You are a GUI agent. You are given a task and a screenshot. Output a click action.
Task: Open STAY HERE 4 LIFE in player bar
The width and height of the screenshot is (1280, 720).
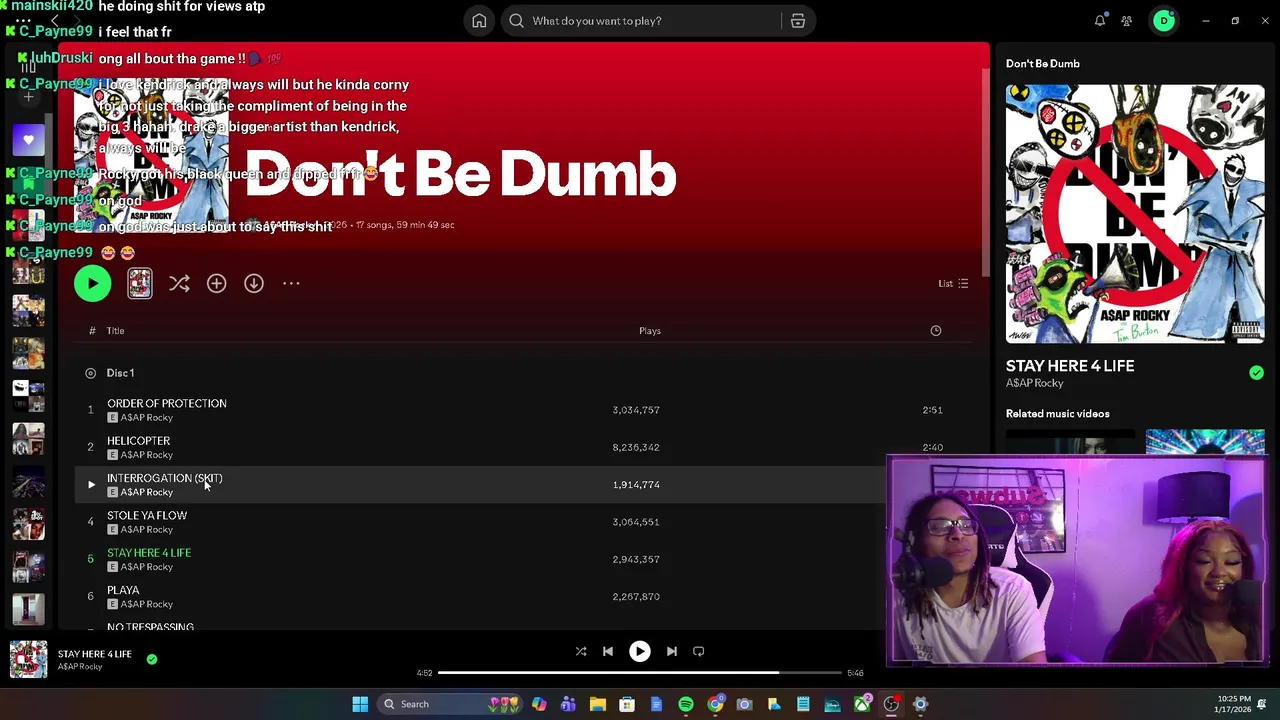coord(95,654)
